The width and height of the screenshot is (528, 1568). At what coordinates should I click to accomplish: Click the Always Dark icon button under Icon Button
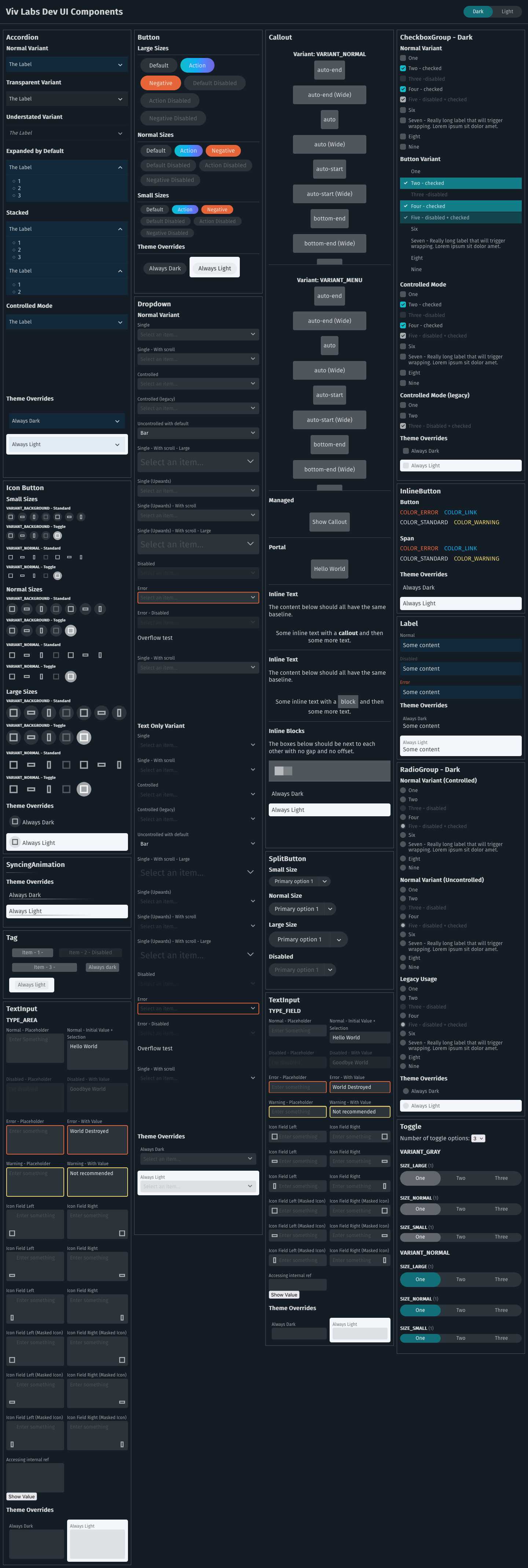click(x=15, y=821)
